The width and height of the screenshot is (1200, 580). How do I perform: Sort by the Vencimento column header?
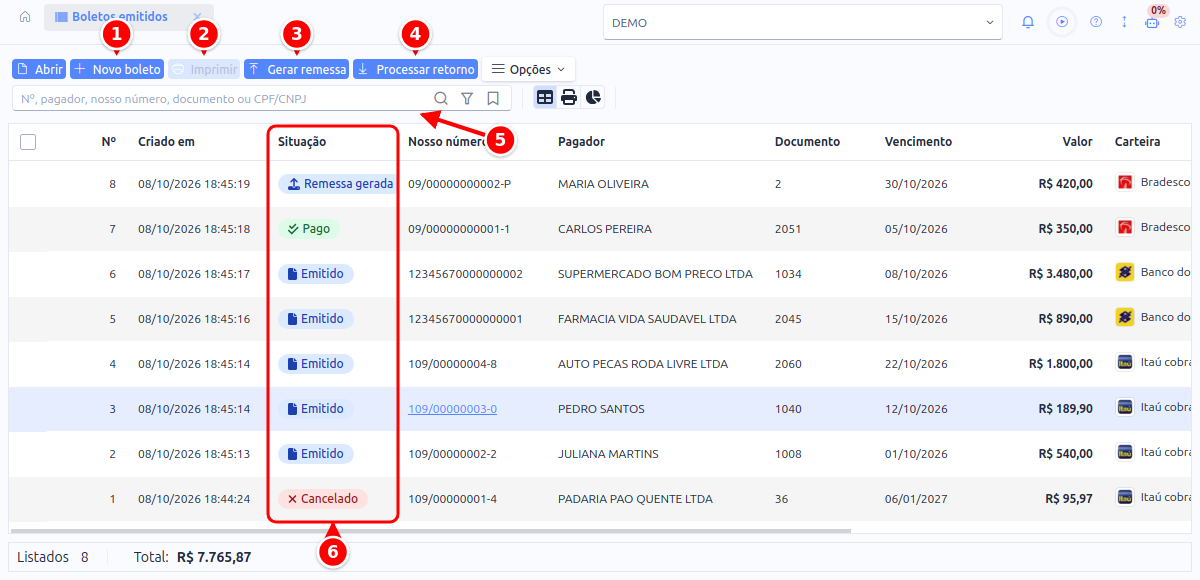(918, 142)
